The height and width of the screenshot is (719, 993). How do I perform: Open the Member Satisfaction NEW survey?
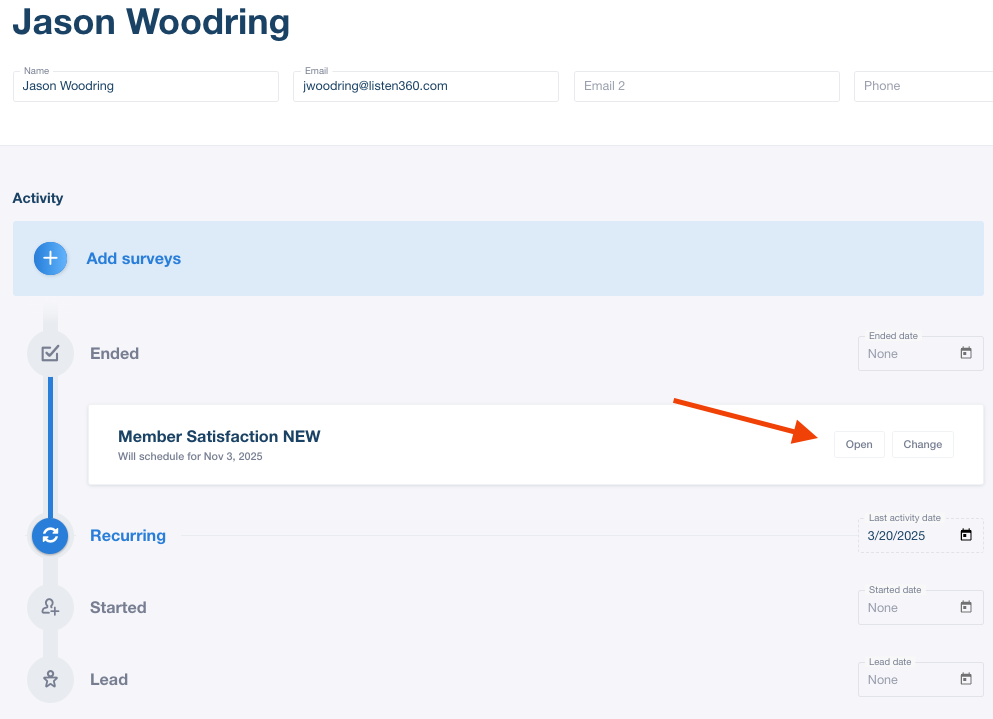(x=858, y=445)
